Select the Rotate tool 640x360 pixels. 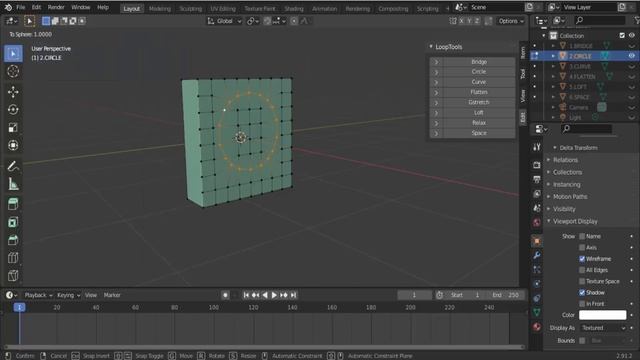click(13, 110)
